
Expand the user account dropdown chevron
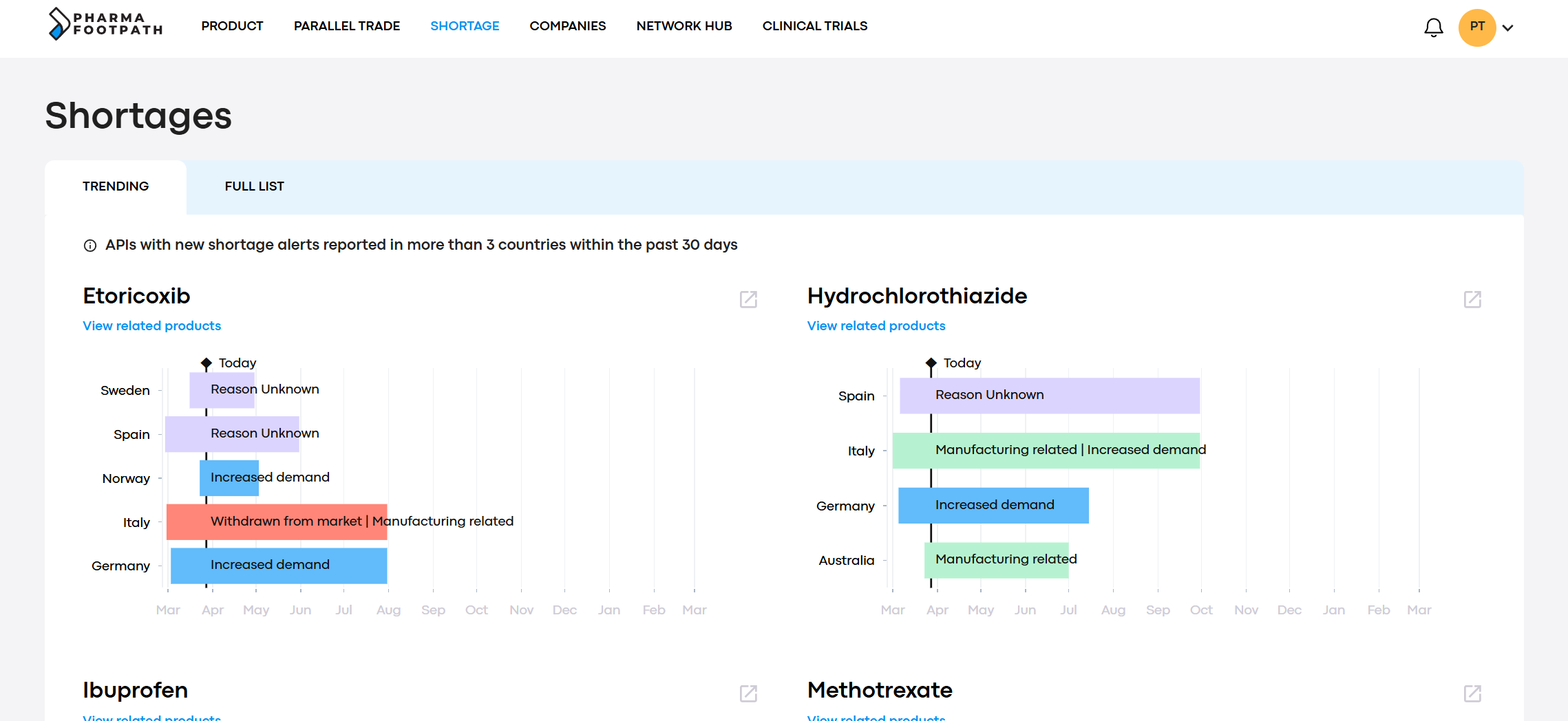(x=1508, y=28)
